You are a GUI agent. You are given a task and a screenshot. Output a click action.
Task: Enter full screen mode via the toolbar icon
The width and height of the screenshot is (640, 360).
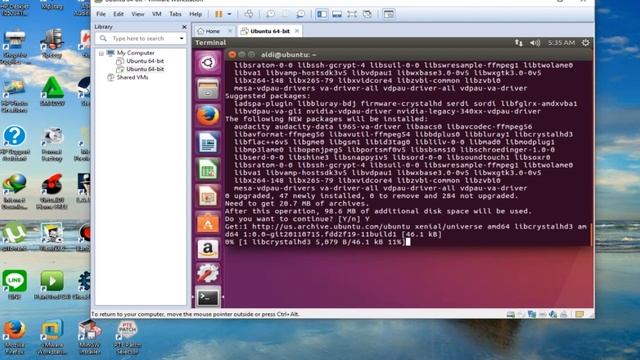click(x=352, y=14)
